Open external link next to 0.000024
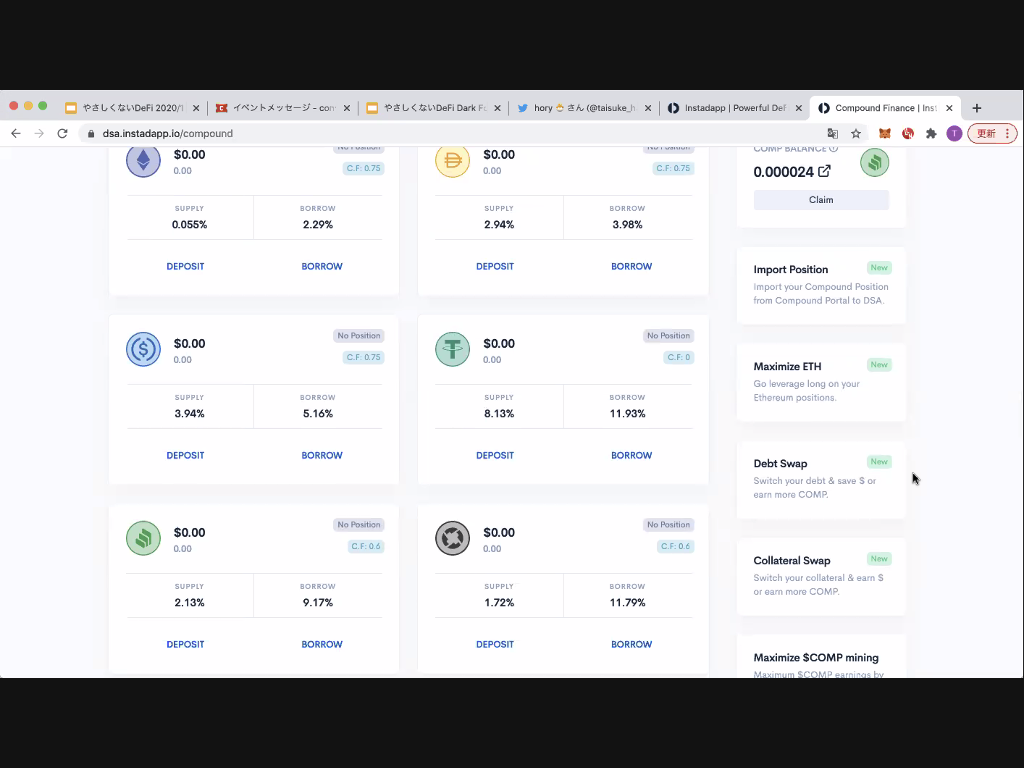 pyautogui.click(x=824, y=171)
